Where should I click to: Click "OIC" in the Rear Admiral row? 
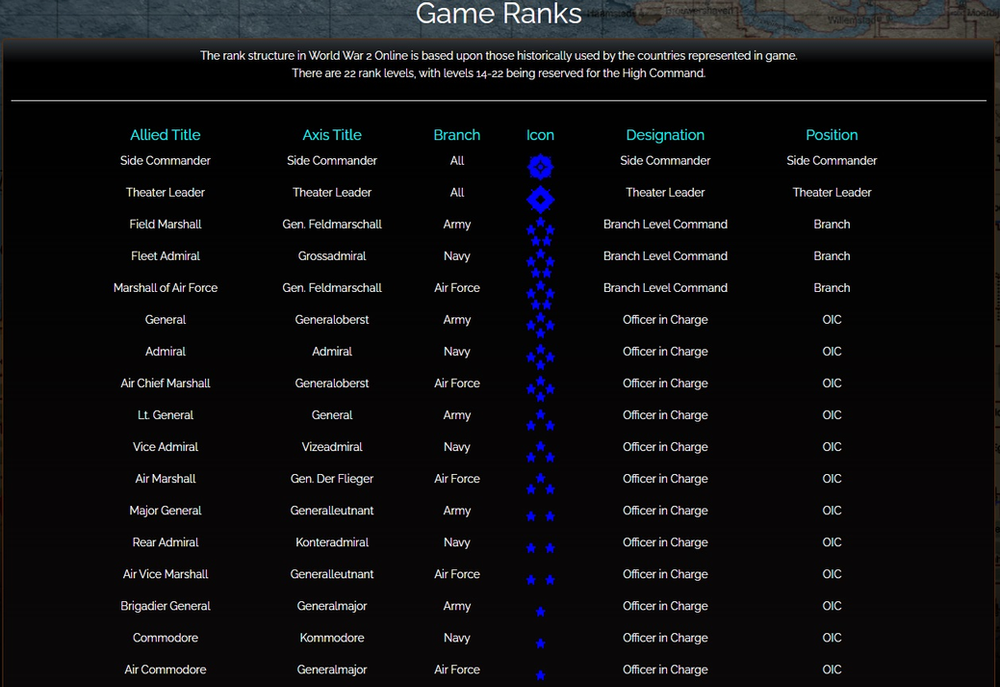tap(832, 542)
